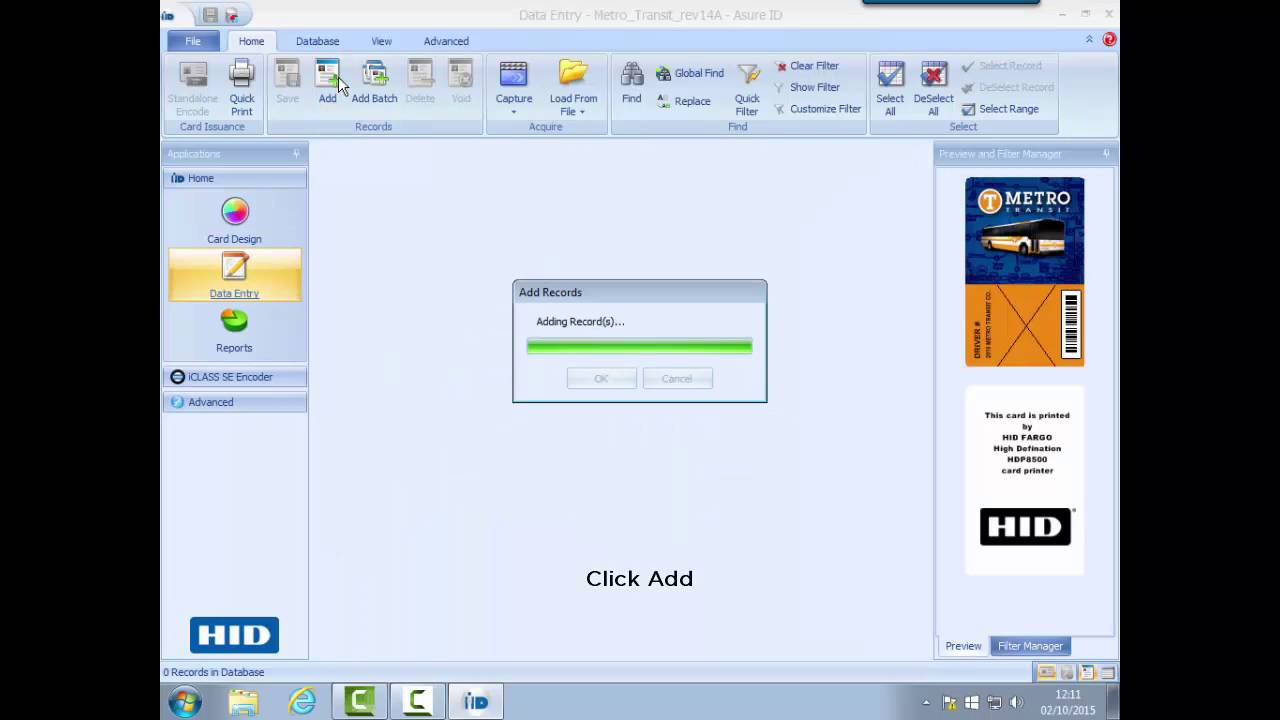Viewport: 1280px width, 720px height.
Task: Switch to the Database ribbon tab
Action: coord(317,41)
